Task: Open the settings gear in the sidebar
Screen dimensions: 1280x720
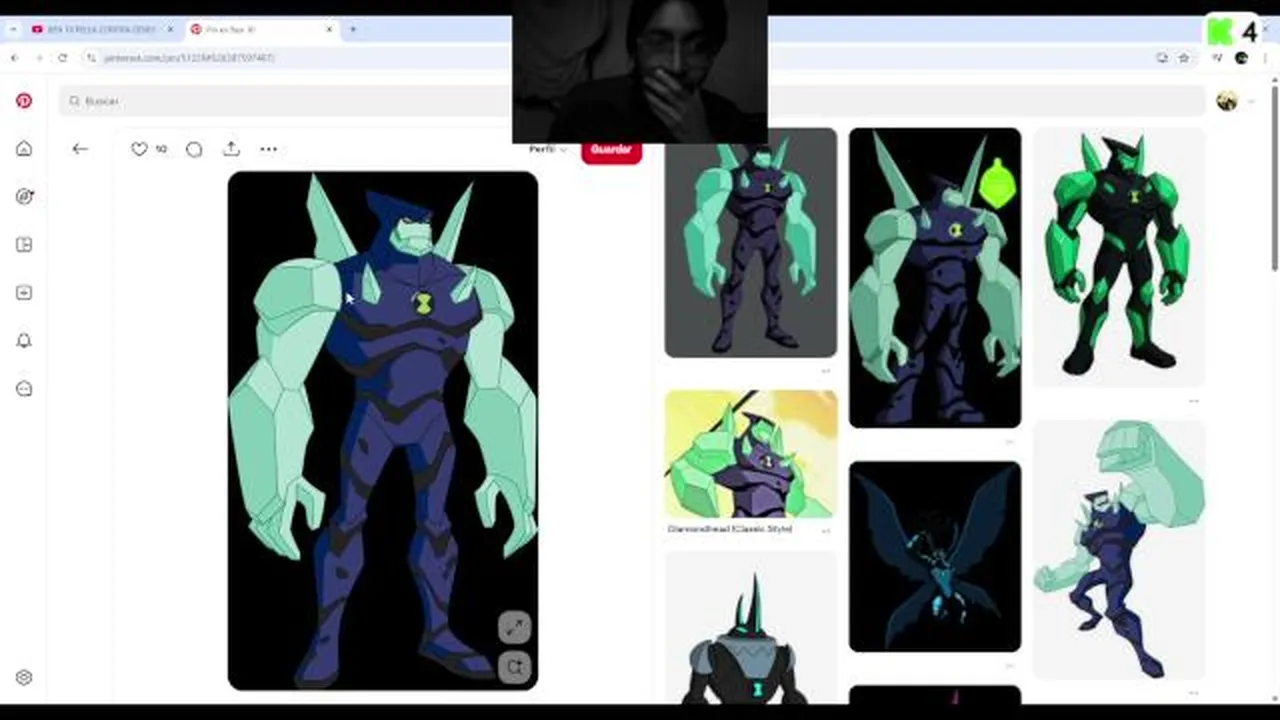Action: coord(24,677)
